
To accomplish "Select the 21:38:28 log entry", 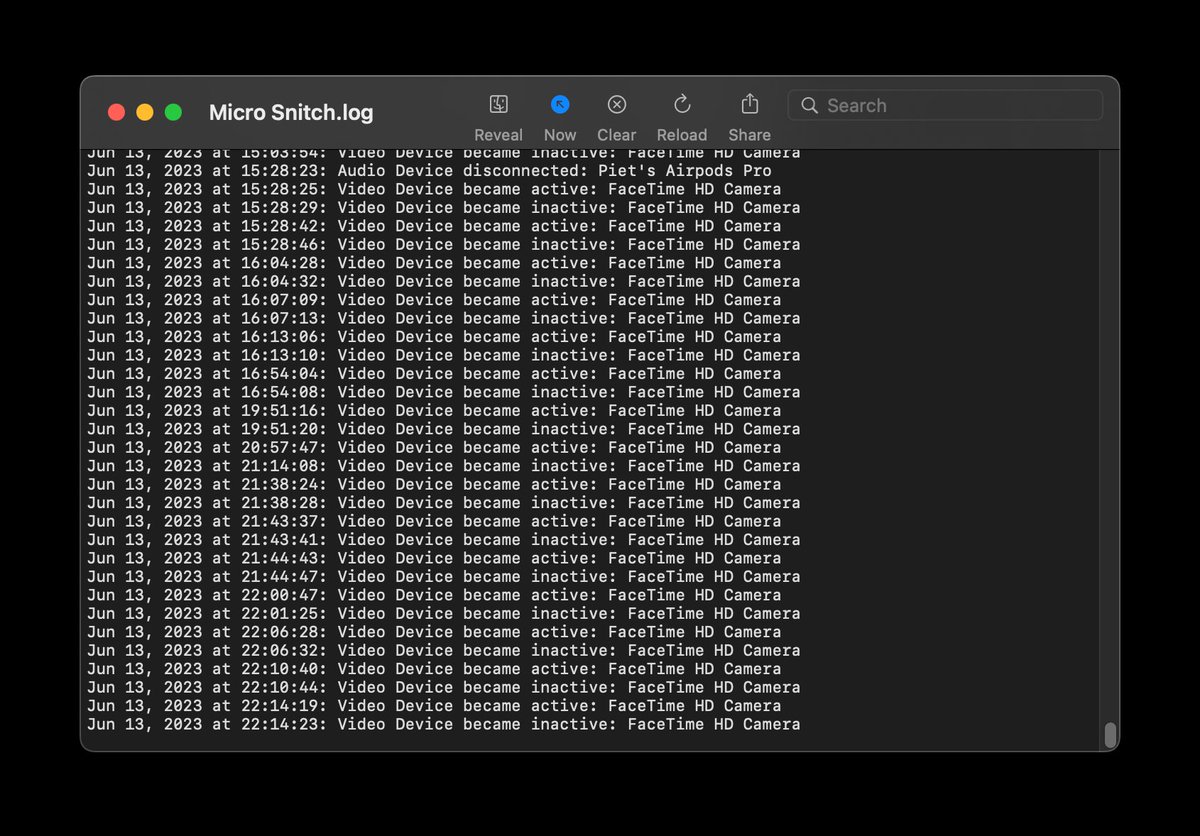I will (x=444, y=503).
